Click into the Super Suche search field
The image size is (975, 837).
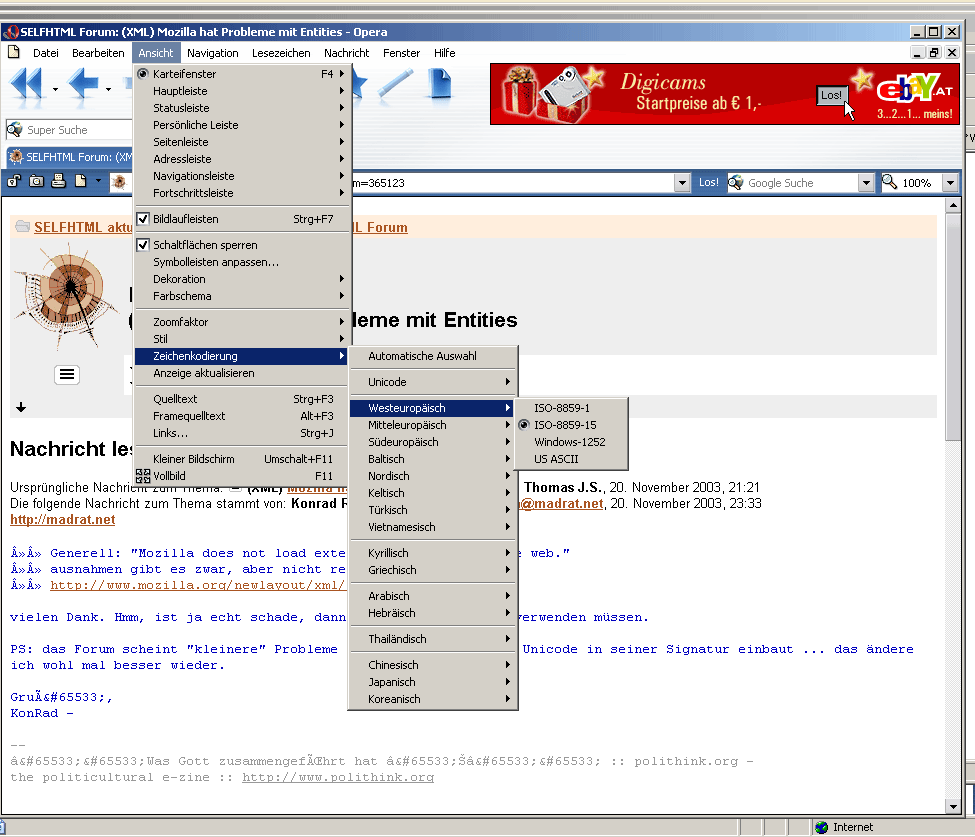click(x=75, y=130)
